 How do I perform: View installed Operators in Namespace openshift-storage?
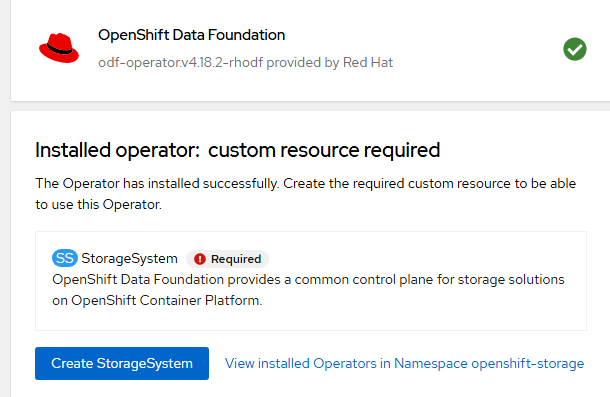tap(404, 363)
